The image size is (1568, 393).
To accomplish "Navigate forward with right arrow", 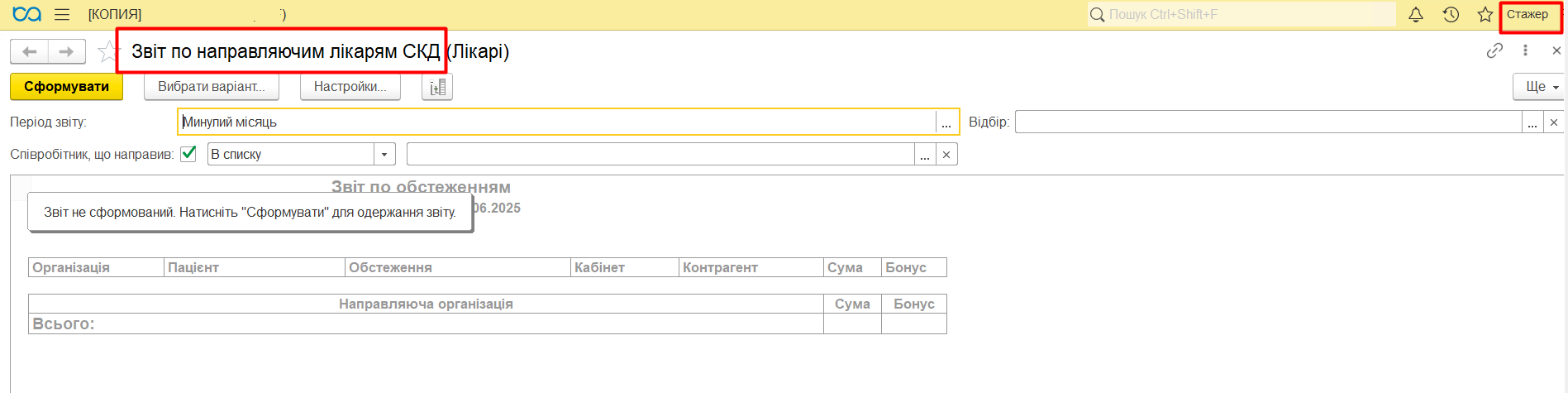I will [67, 51].
